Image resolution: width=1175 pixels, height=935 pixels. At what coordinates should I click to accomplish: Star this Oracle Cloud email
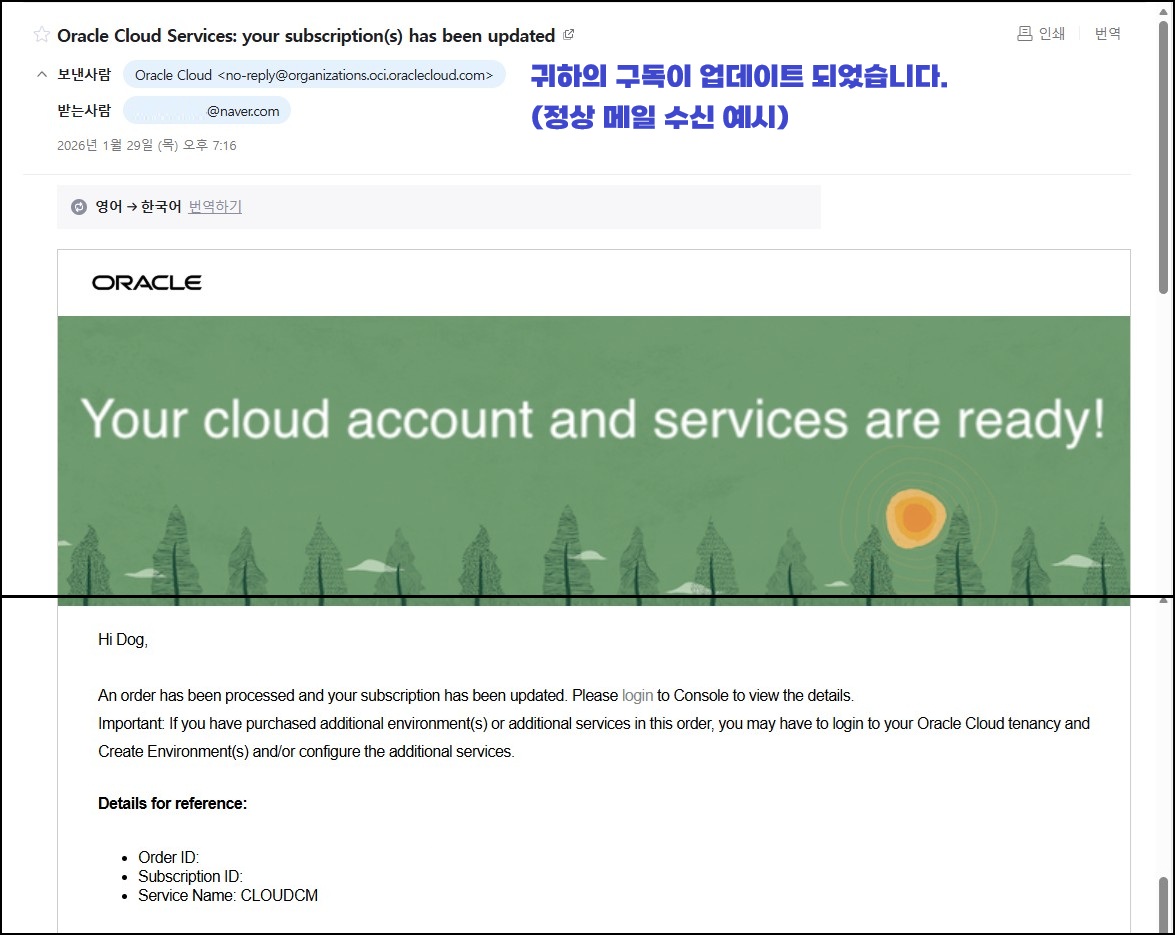coord(41,34)
